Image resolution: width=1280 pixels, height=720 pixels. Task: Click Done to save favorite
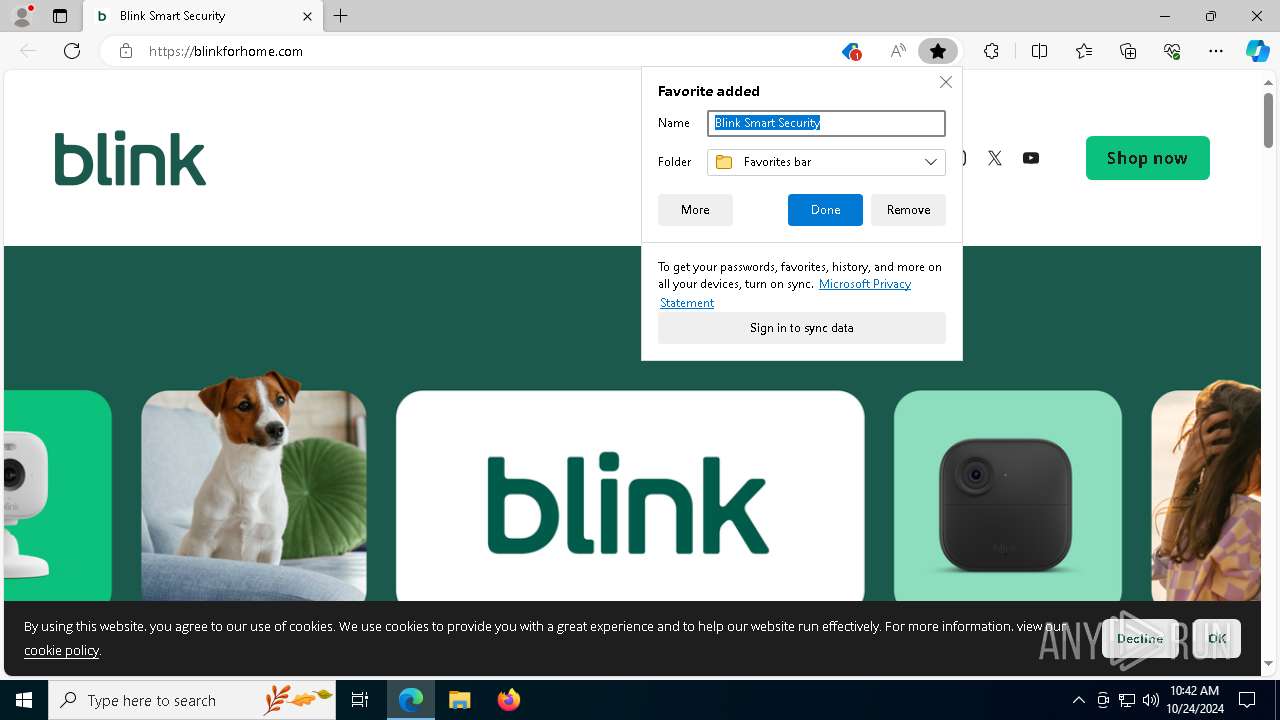point(825,210)
